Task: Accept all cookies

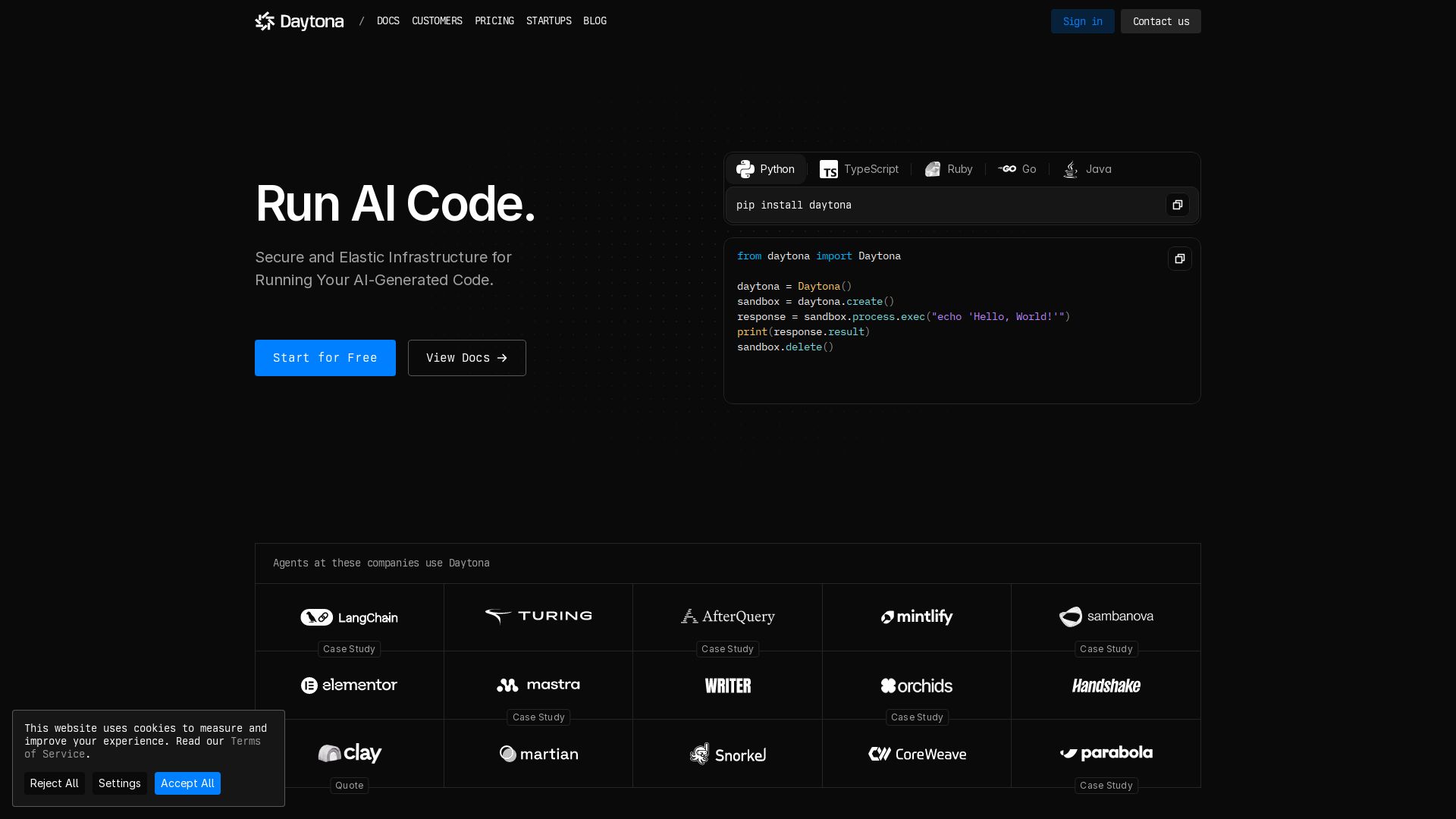Action: 187,783
